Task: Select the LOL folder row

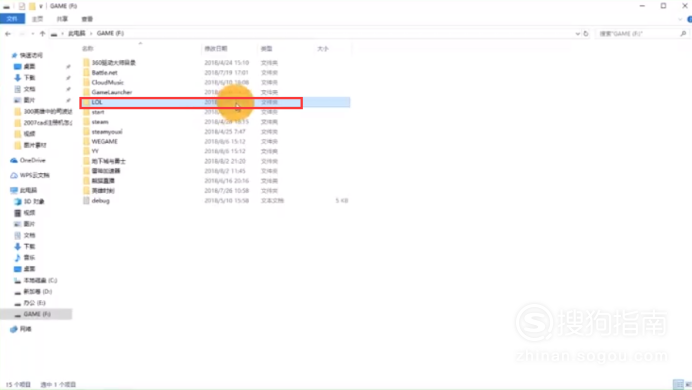Action: click(215, 102)
